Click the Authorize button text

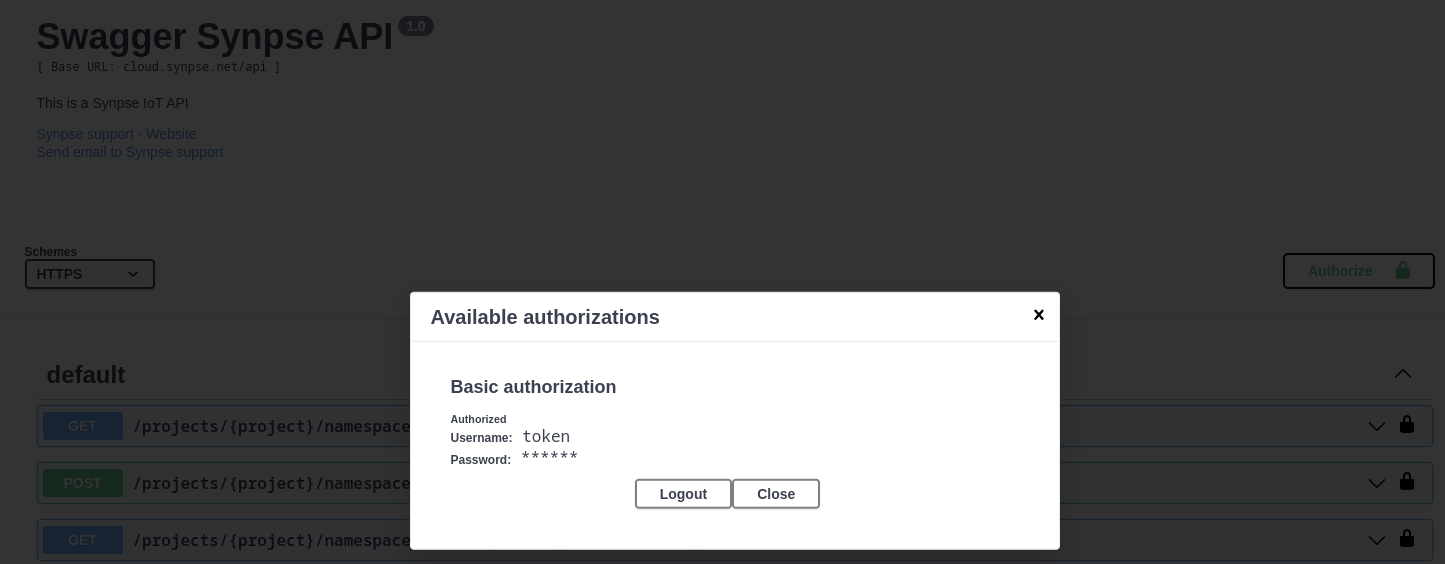click(1339, 271)
